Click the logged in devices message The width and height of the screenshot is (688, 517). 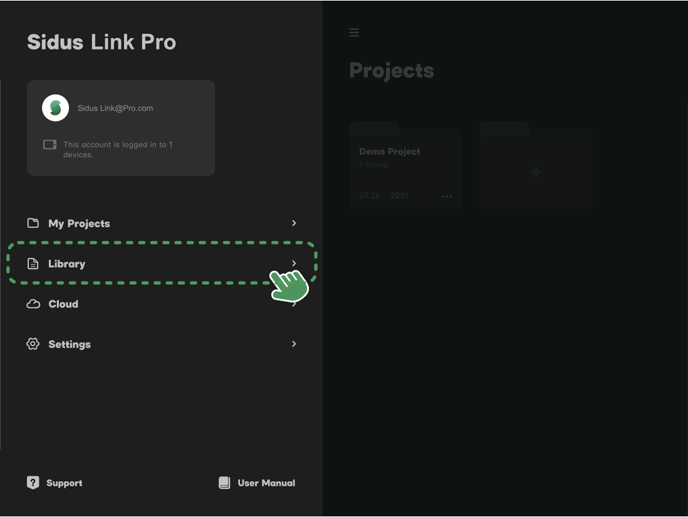(x=118, y=149)
